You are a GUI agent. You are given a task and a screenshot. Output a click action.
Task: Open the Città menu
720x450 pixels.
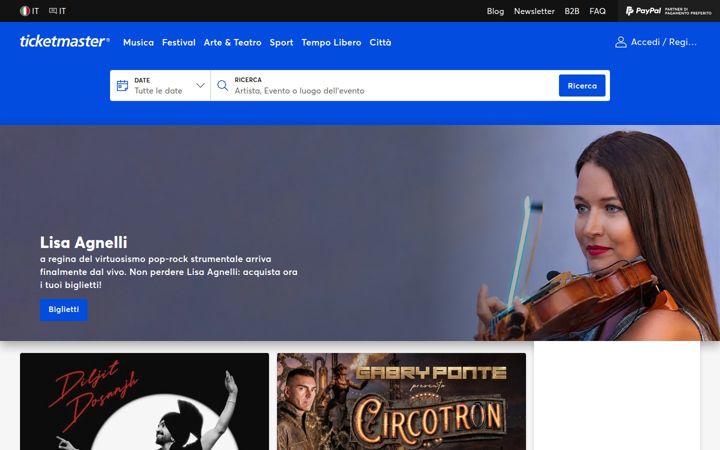[x=380, y=42]
